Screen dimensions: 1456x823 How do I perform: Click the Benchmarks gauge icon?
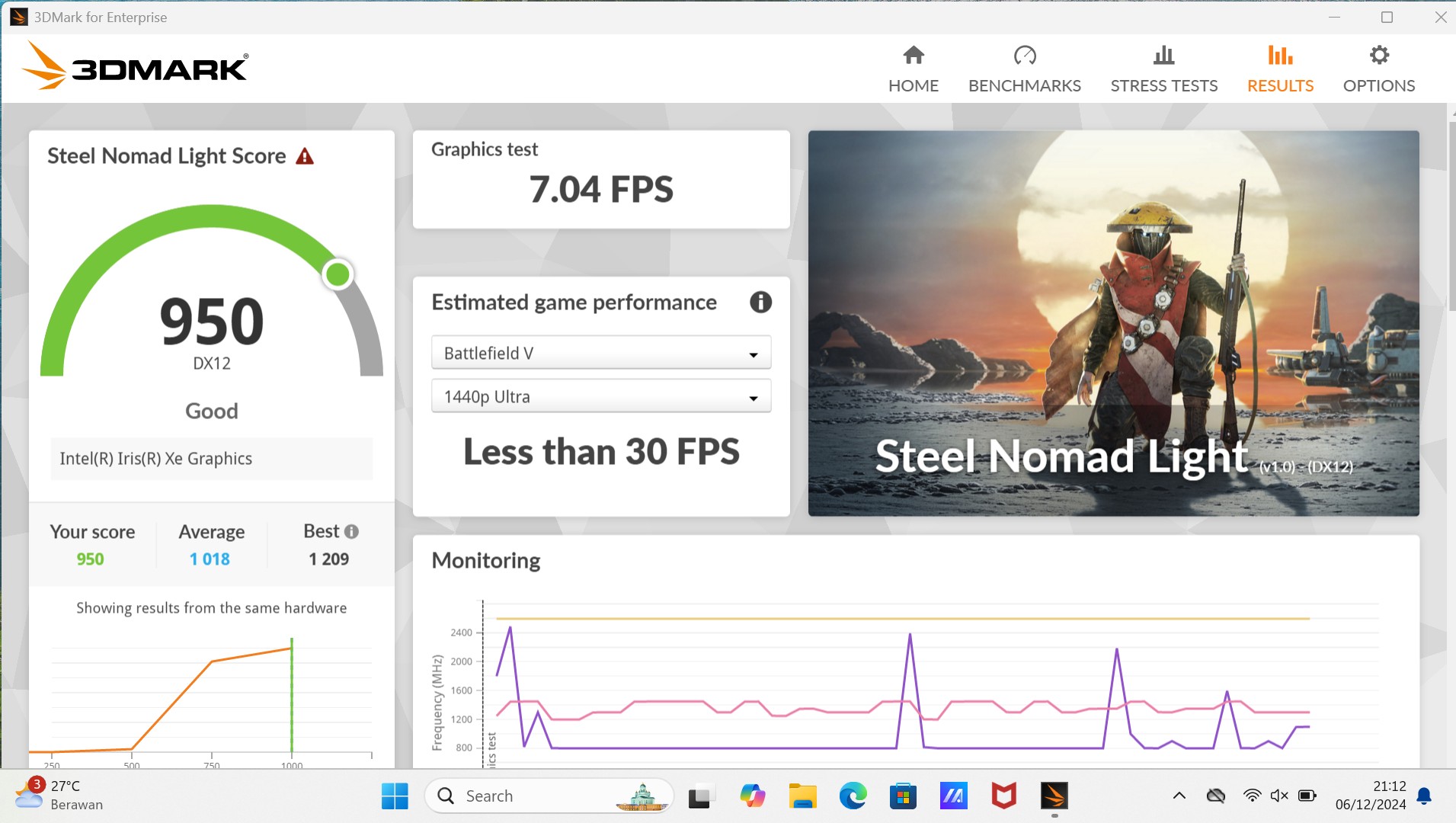click(x=1024, y=56)
